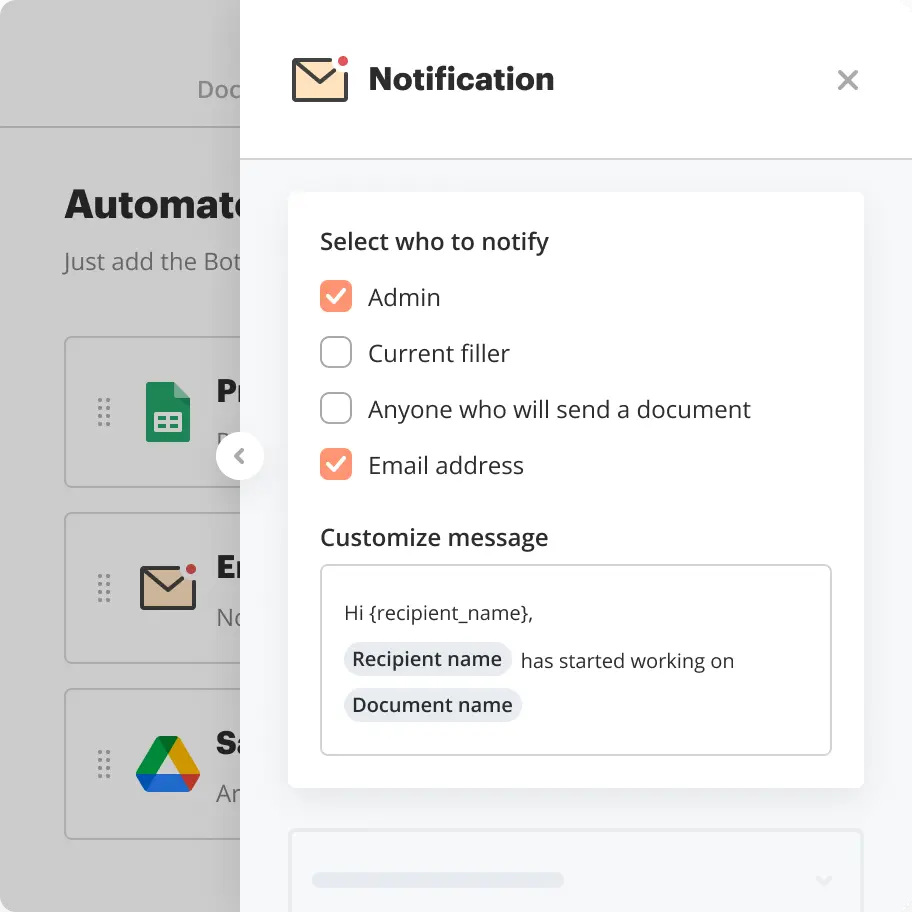Click the email envelope bot icon in the sidebar
Image resolution: width=912 pixels, height=912 pixels.
pyautogui.click(x=168, y=588)
